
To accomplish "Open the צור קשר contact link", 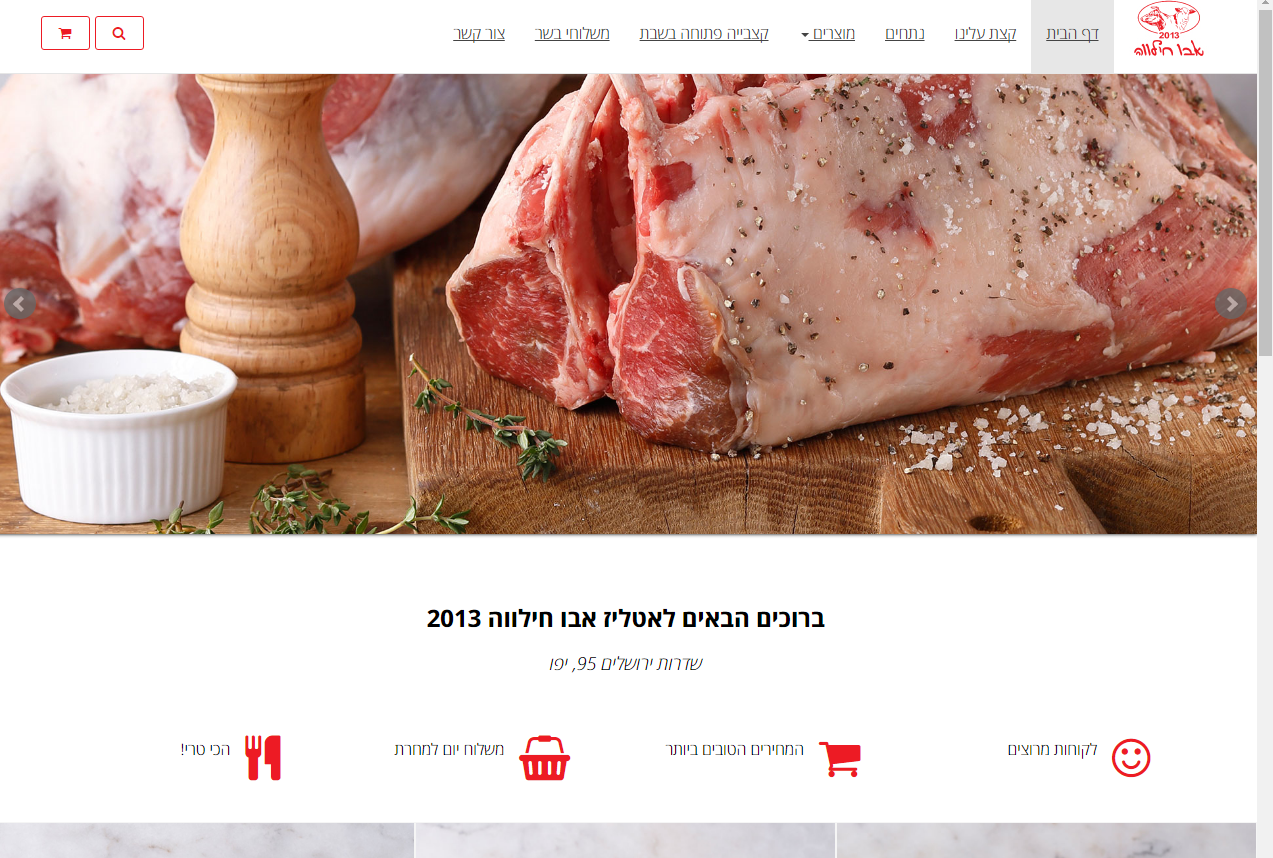I will (x=479, y=33).
